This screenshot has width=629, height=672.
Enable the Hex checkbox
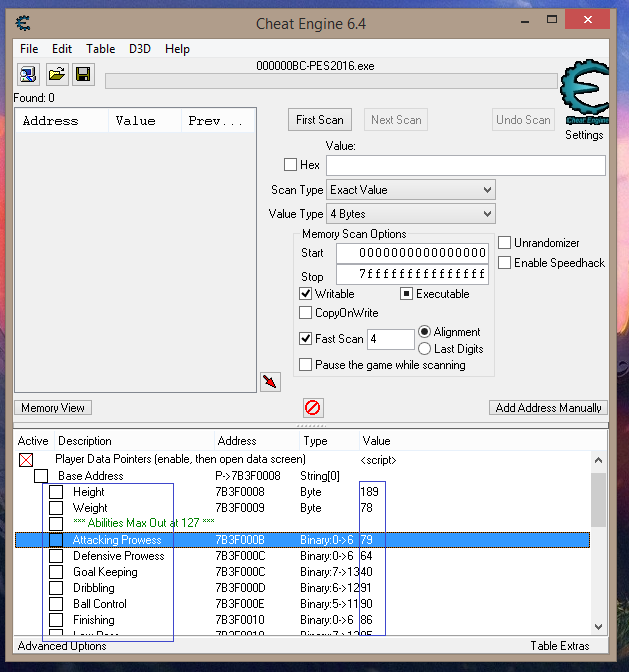pos(291,165)
